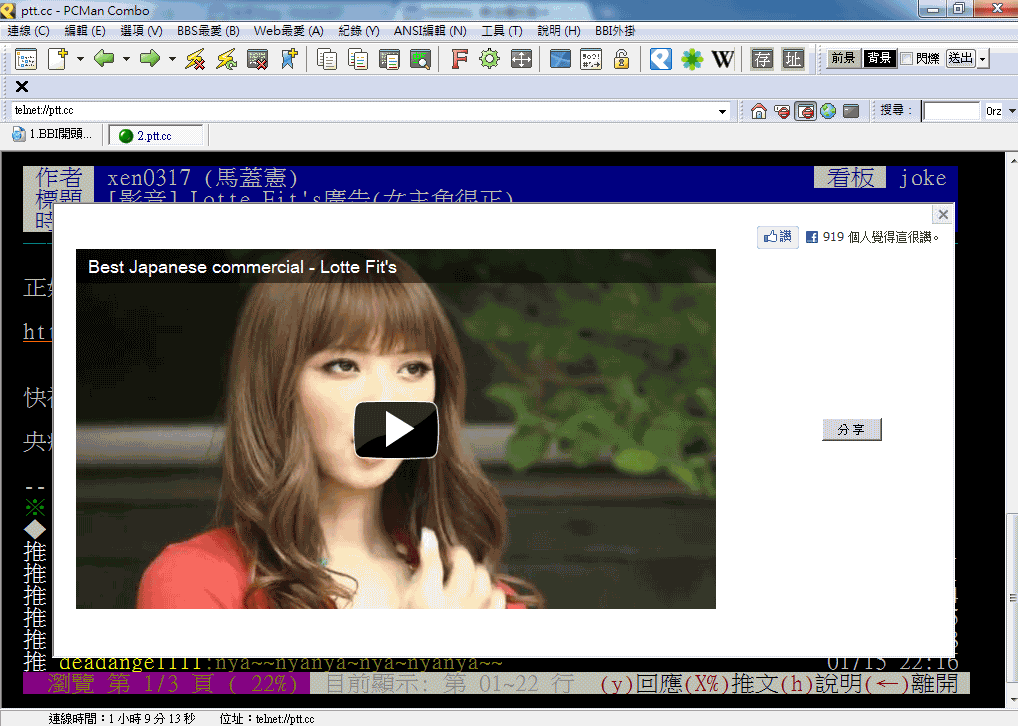Click the video title 'Best Japanese commercial'
This screenshot has height=726, width=1018.
(x=242, y=267)
